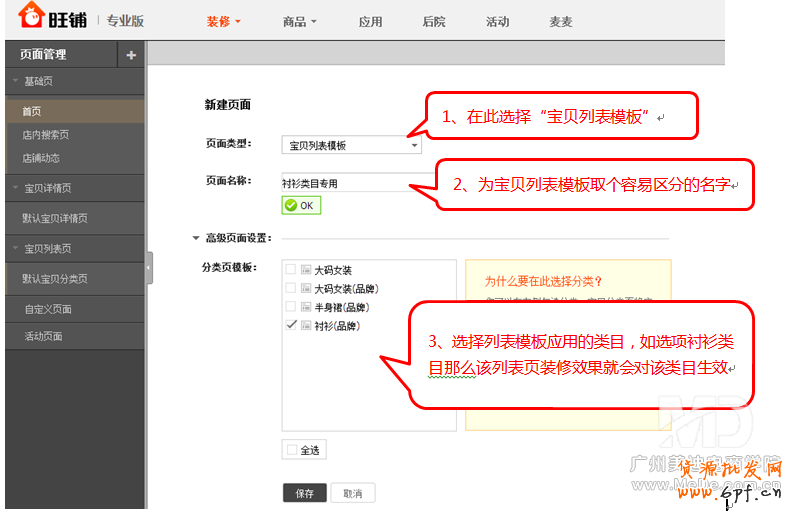Check the 半身裙(品牌) checkbox
Image resolution: width=792 pixels, height=514 pixels.
290,306
